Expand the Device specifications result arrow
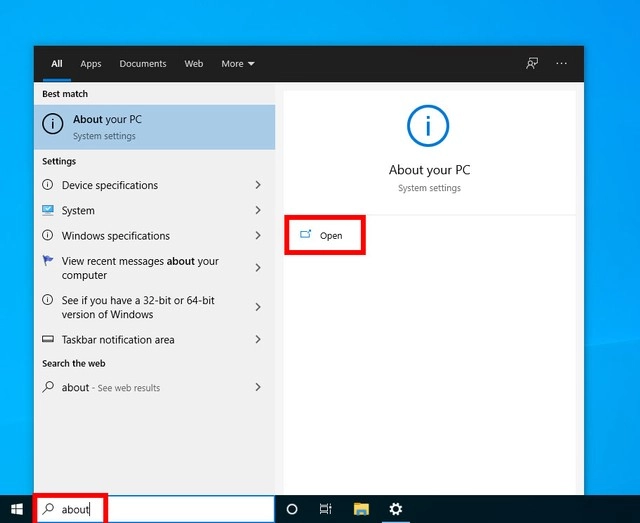This screenshot has width=640, height=523. [x=258, y=185]
